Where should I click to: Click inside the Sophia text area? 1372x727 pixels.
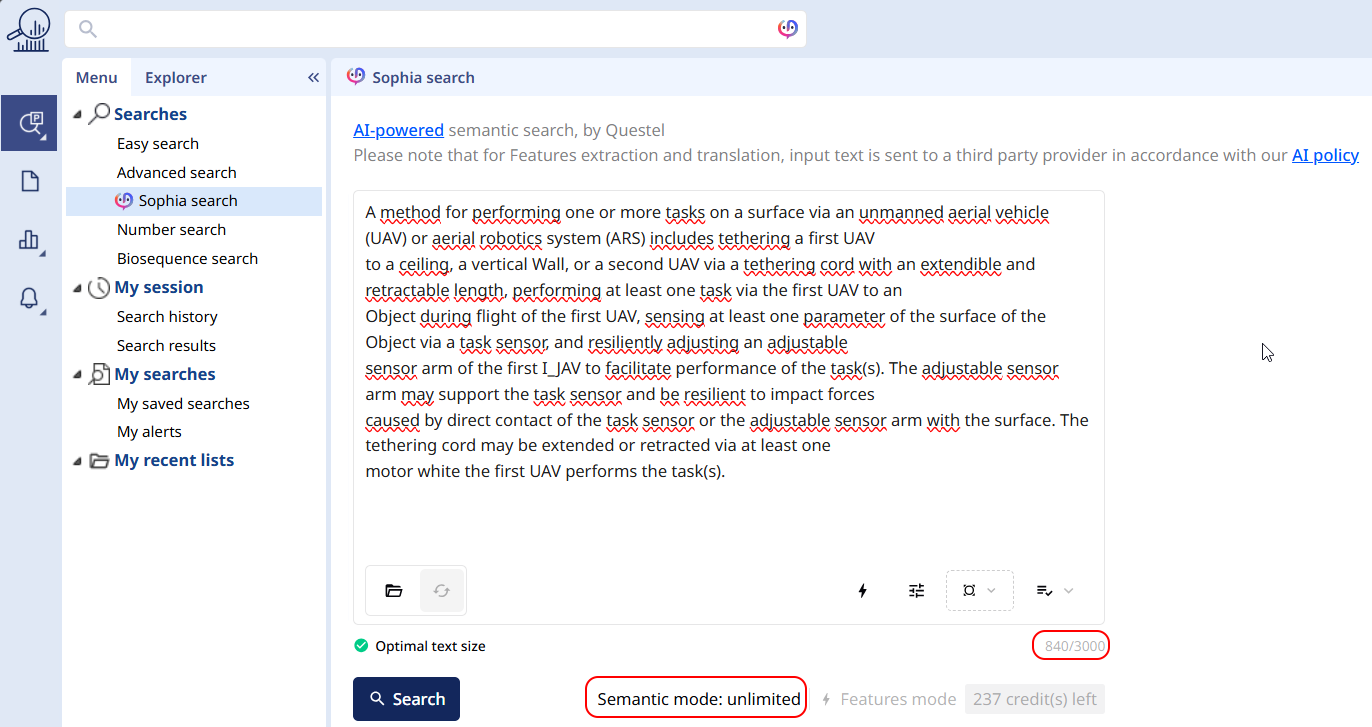point(729,380)
